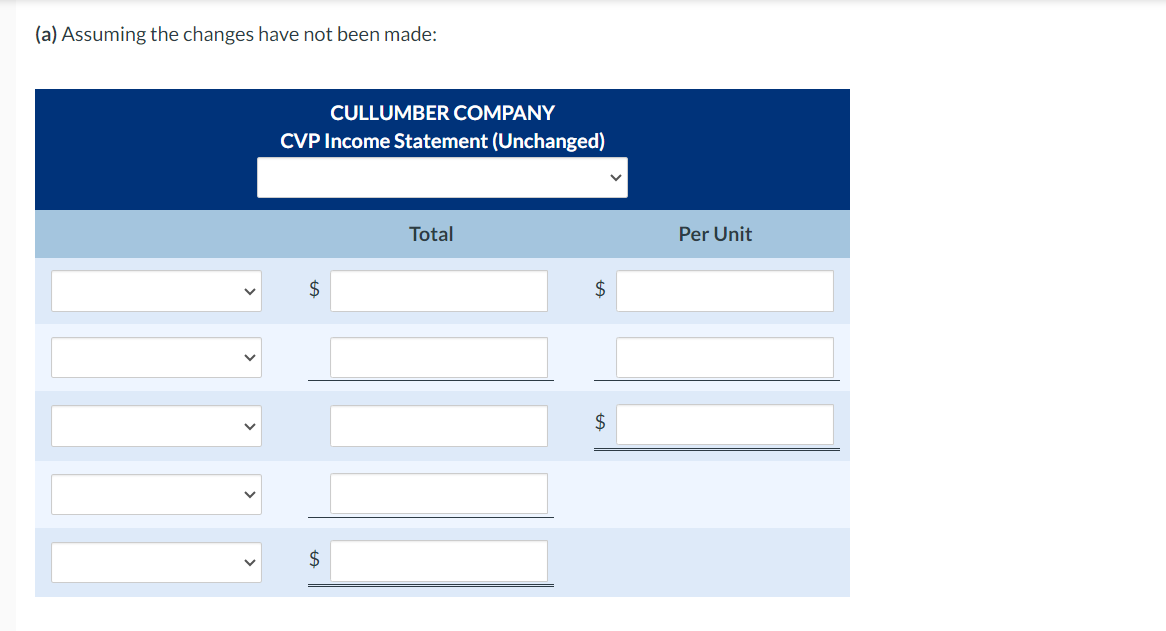Screen dimensions: 1166x631
Task: Open the fourth row line item dropdown
Action: pos(155,493)
